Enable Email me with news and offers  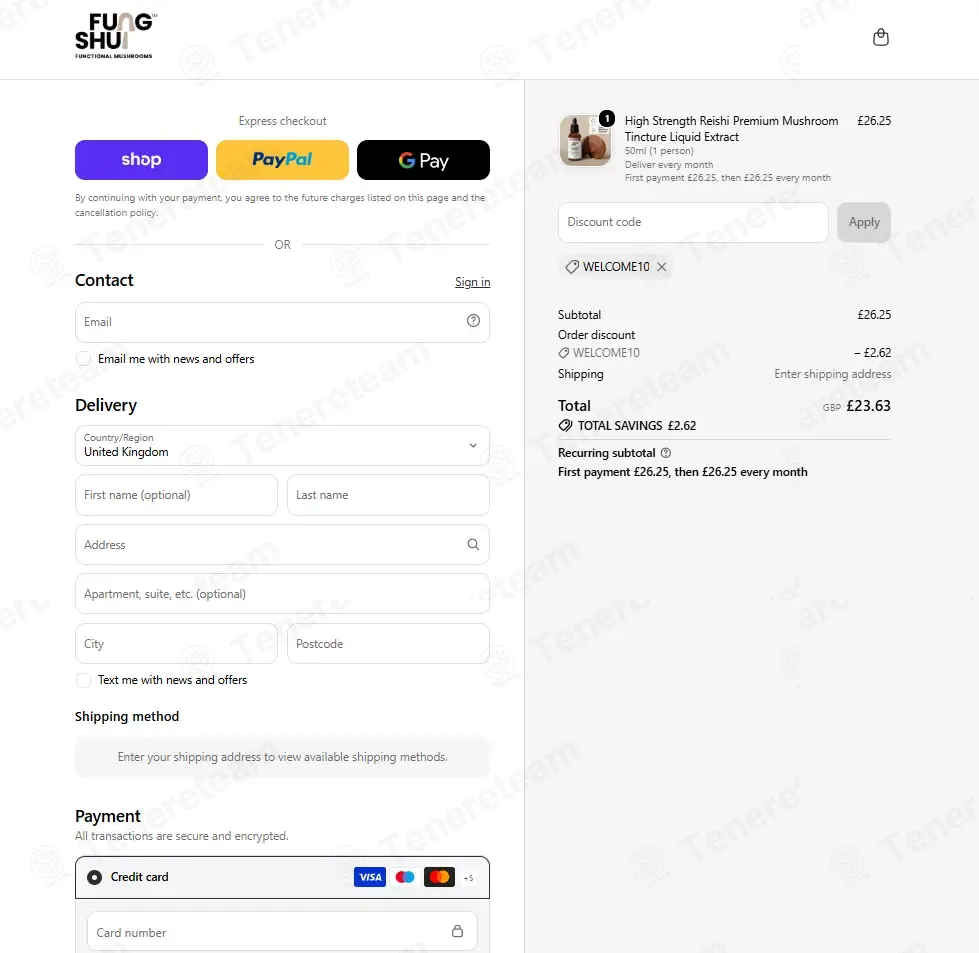83,359
